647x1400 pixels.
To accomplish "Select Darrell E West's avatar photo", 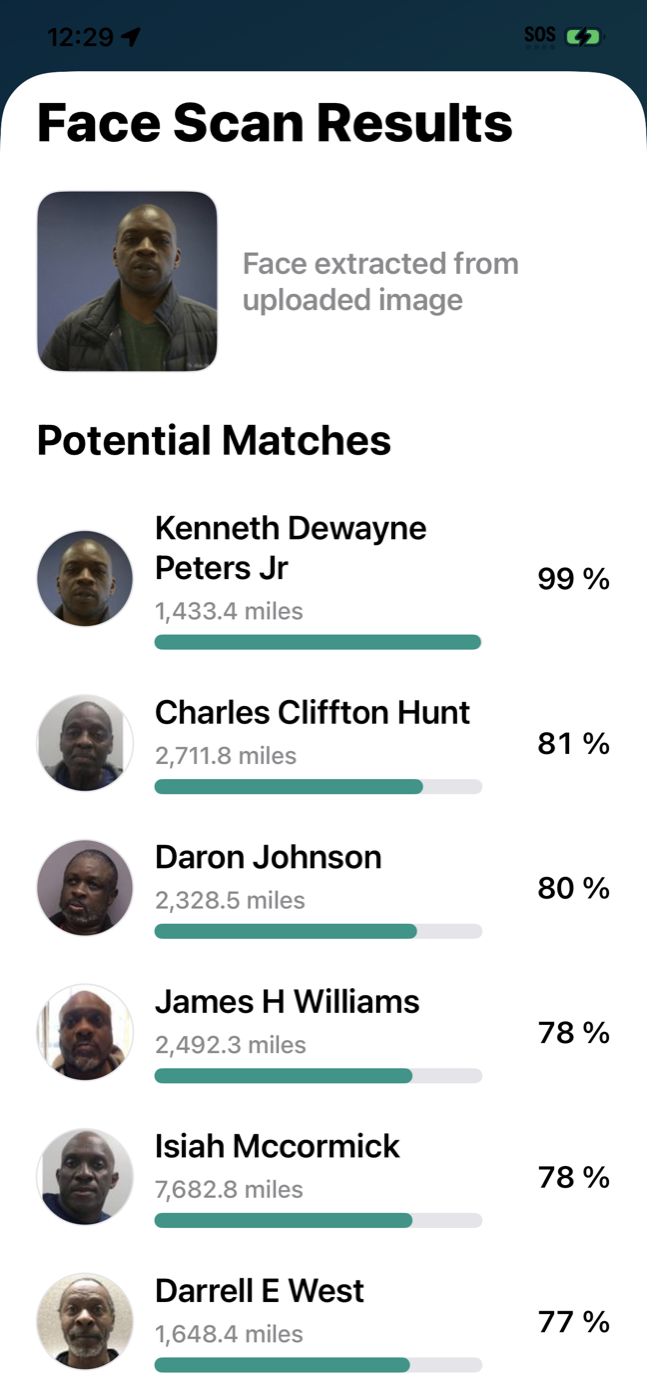I will tap(84, 1320).
